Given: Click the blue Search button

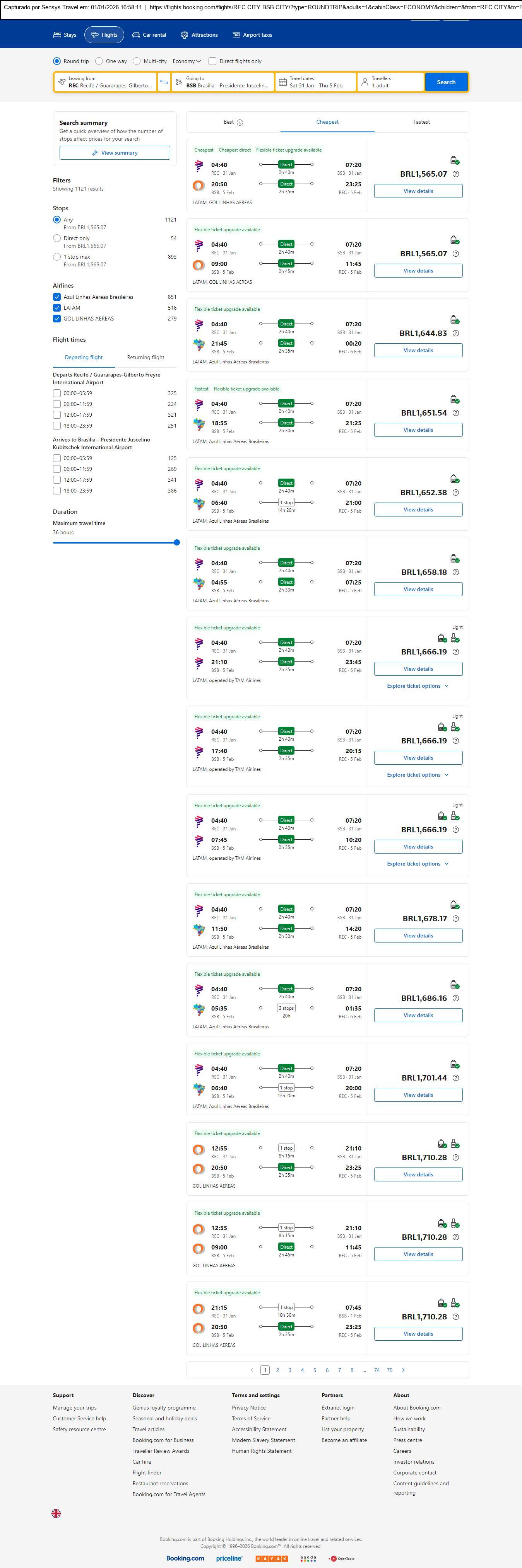Looking at the screenshot, I should click(446, 82).
